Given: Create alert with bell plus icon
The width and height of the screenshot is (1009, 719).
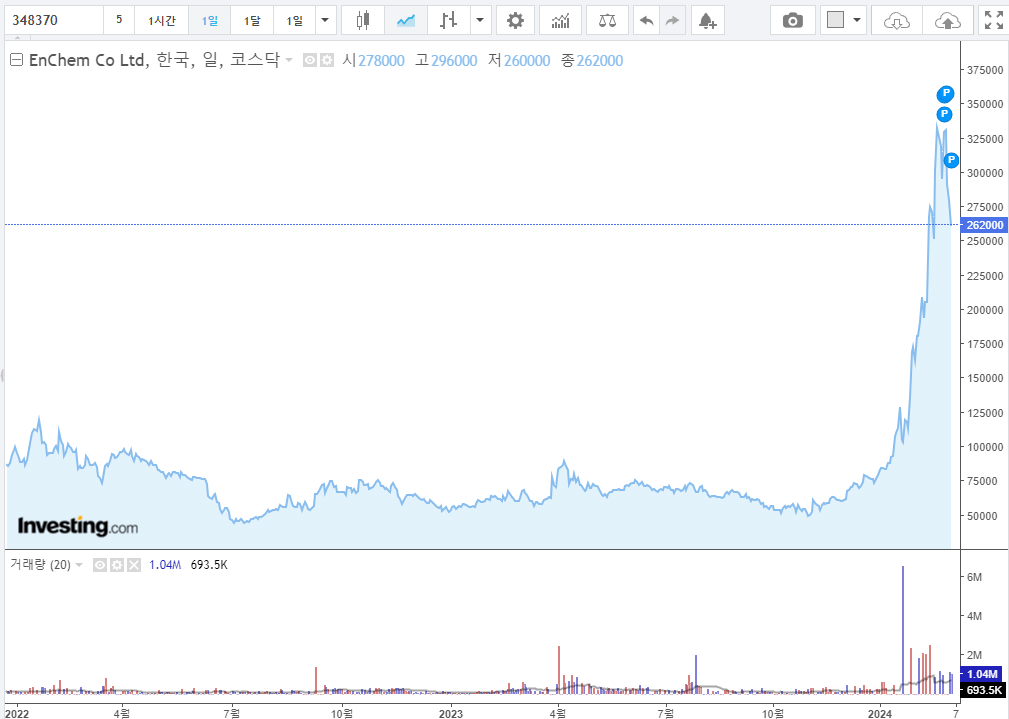Looking at the screenshot, I should point(707,20).
